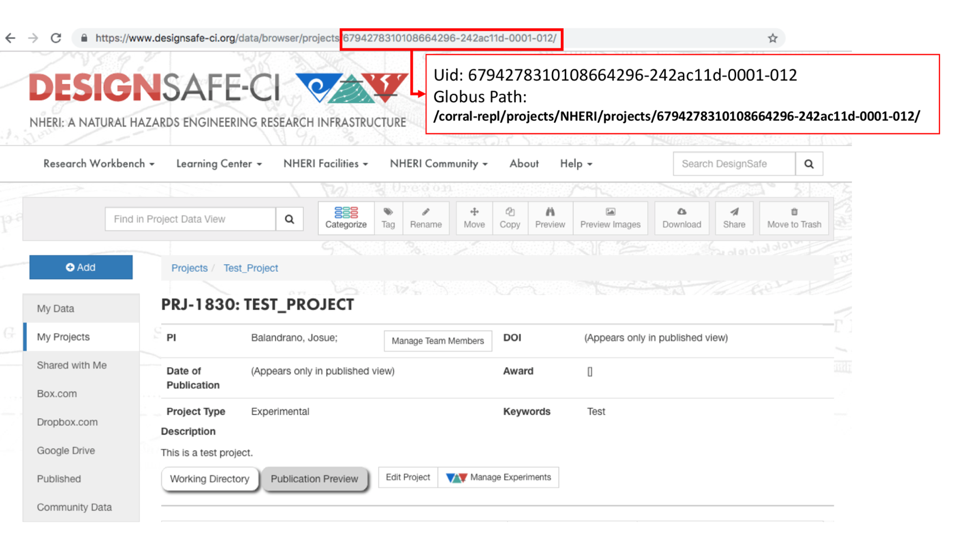Click the browser URL address bar
Viewport: 974px width, 547px height.
pos(429,38)
